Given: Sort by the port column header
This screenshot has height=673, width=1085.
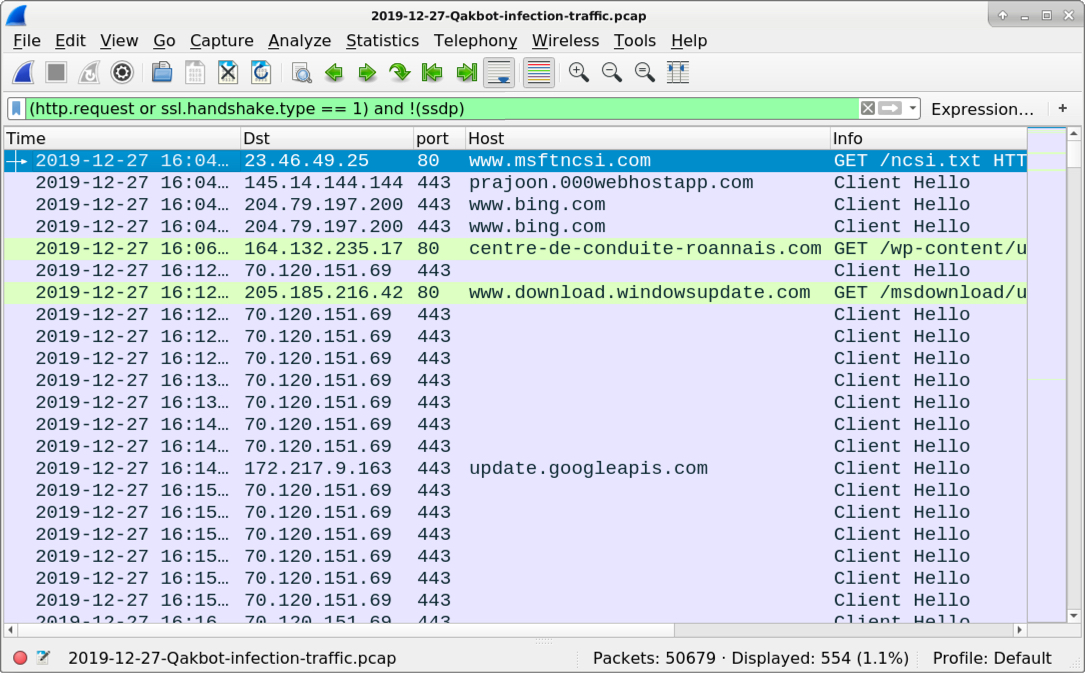Looking at the screenshot, I should [x=439, y=138].
